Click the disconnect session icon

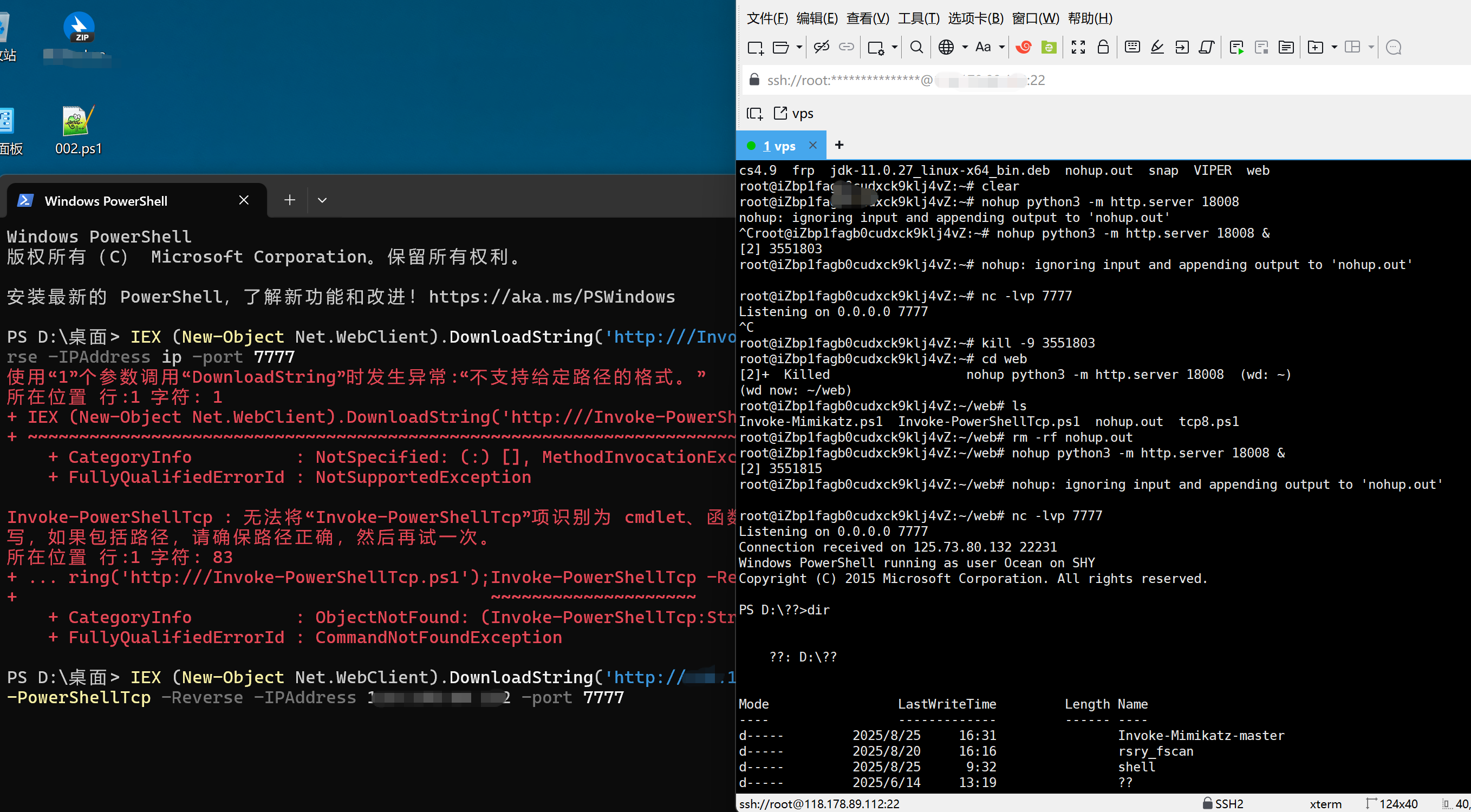(x=821, y=47)
